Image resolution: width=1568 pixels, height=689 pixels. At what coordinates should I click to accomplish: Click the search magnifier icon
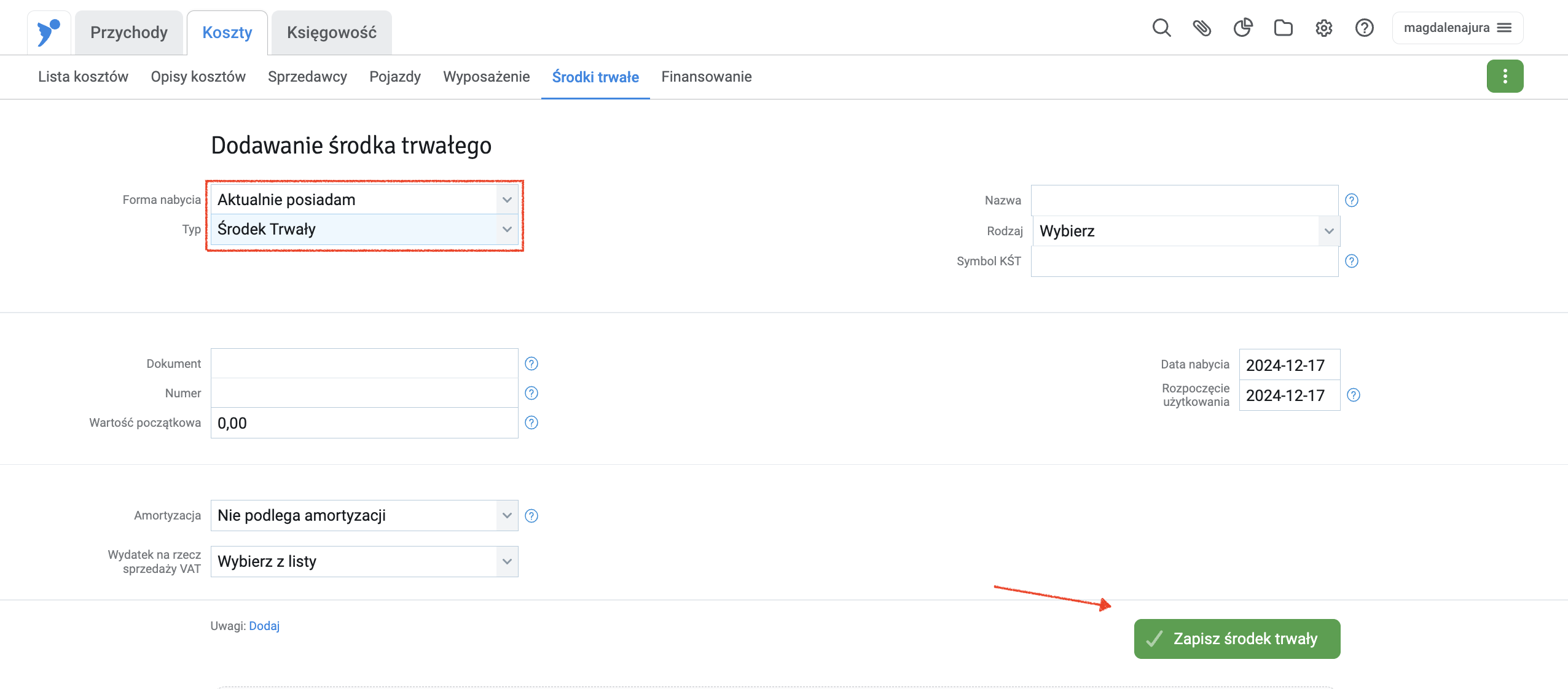[x=1161, y=28]
